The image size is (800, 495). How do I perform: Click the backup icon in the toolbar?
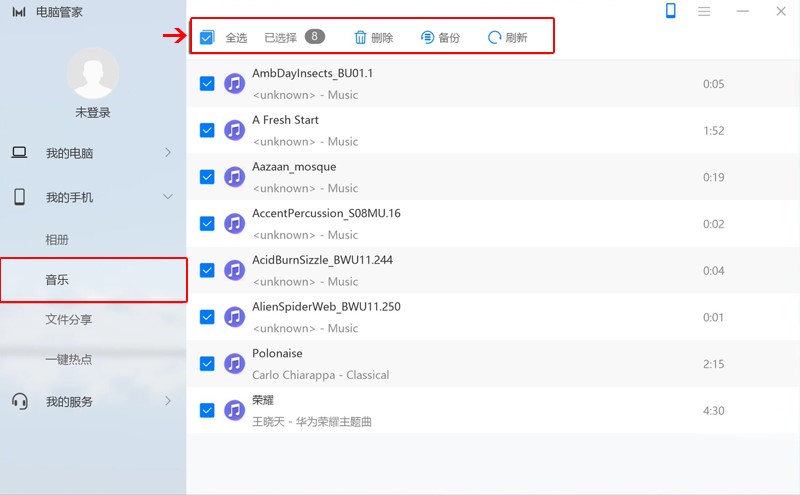pos(428,38)
